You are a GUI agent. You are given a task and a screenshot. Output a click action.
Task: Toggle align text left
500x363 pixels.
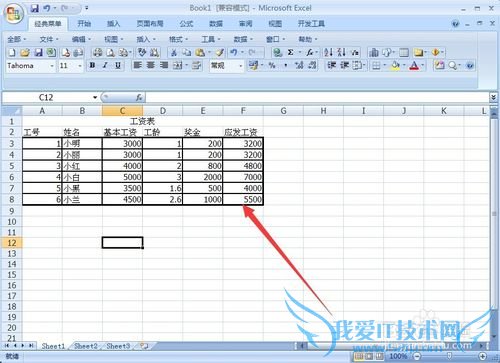[137, 65]
